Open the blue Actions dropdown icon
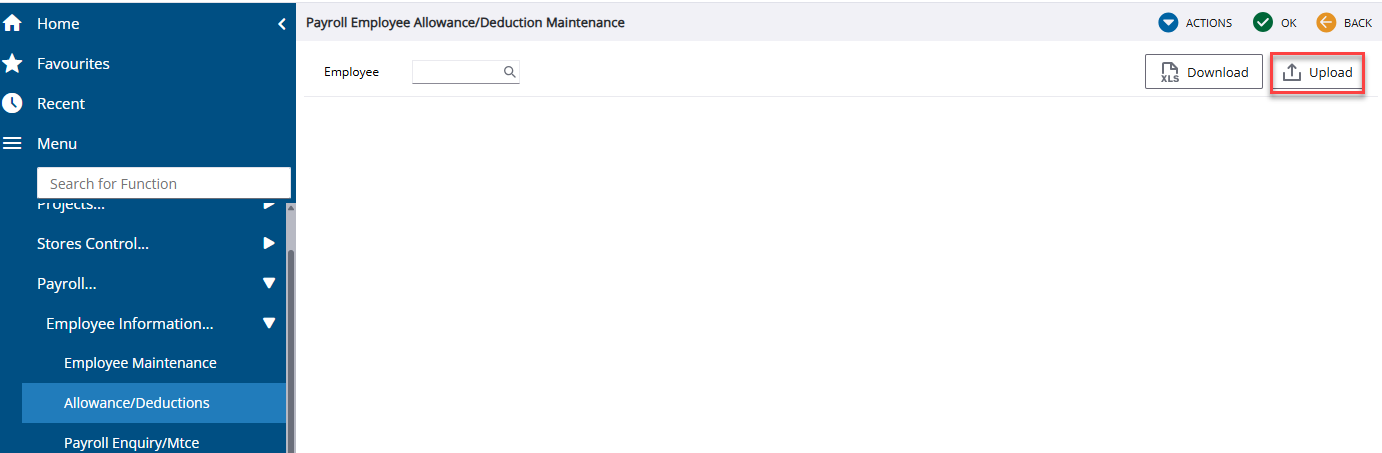Image resolution: width=1382 pixels, height=453 pixels. tap(1168, 22)
